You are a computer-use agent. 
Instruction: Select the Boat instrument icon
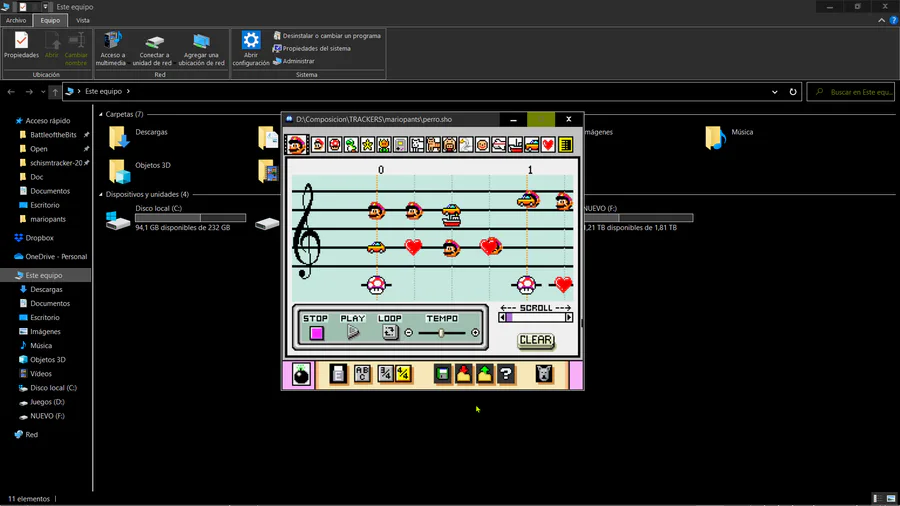point(515,145)
